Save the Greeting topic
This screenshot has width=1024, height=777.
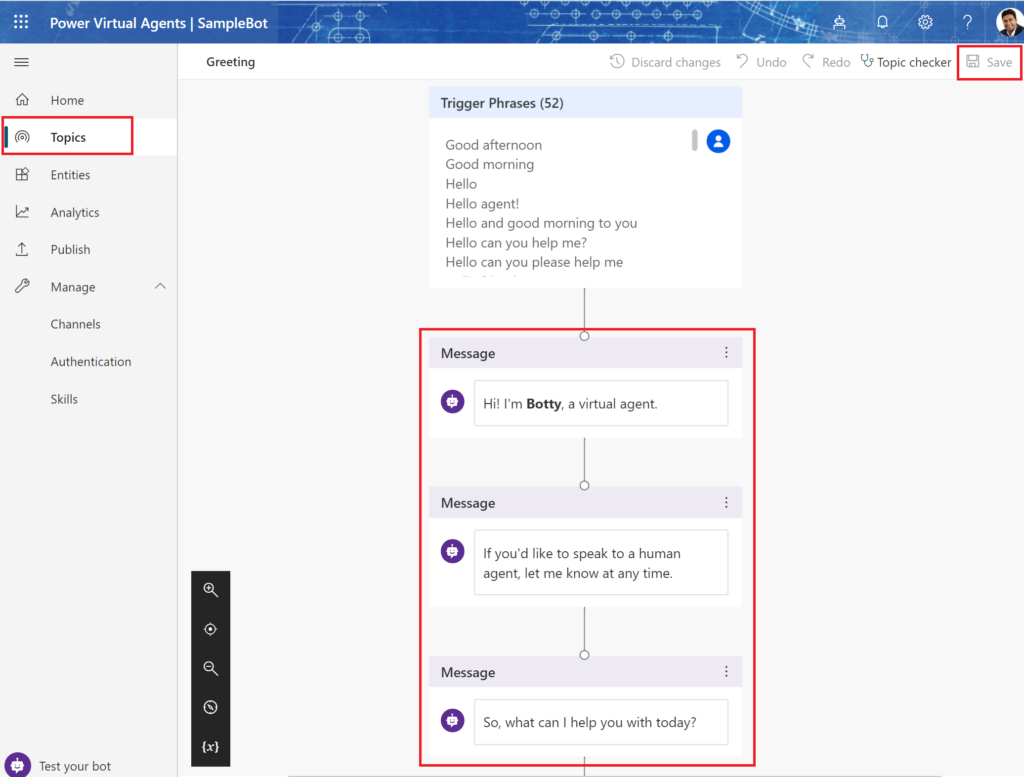coord(989,61)
